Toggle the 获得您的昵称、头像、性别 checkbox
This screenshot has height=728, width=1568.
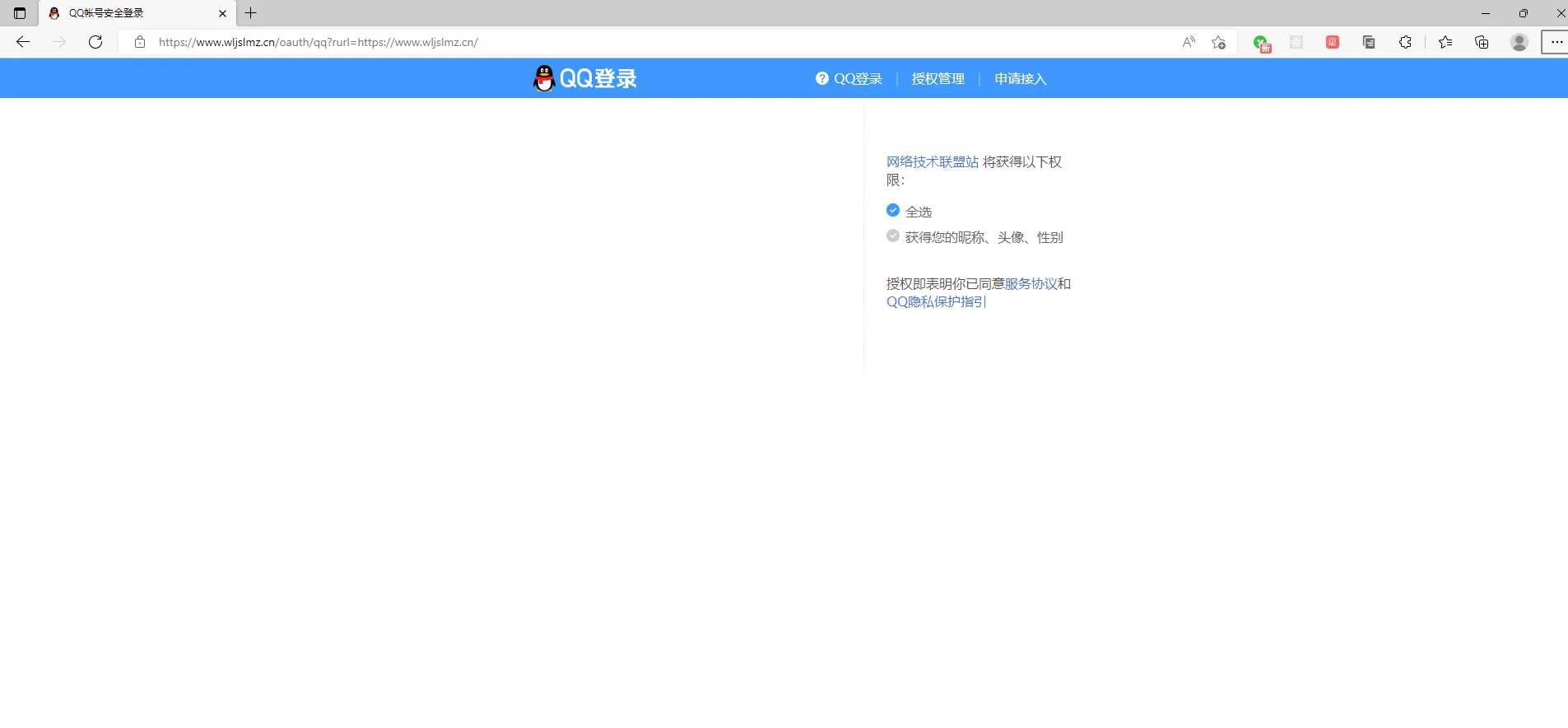point(893,236)
